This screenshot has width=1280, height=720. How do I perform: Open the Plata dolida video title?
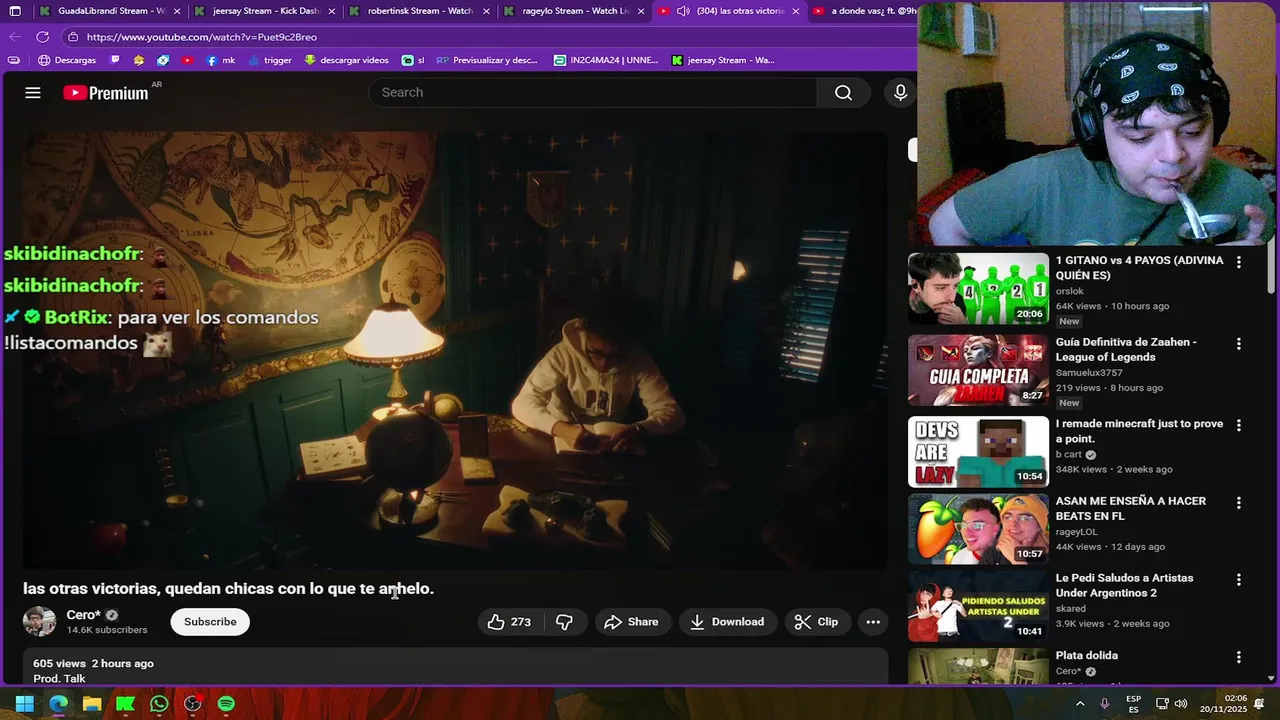click(x=1087, y=656)
